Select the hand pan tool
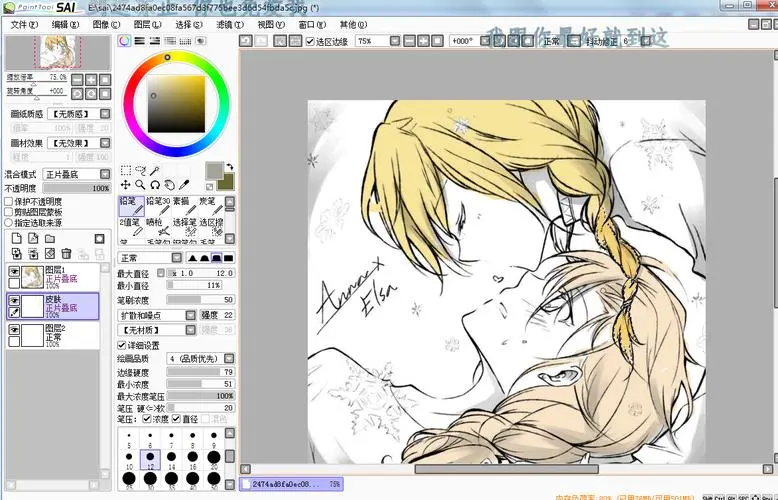 170,185
